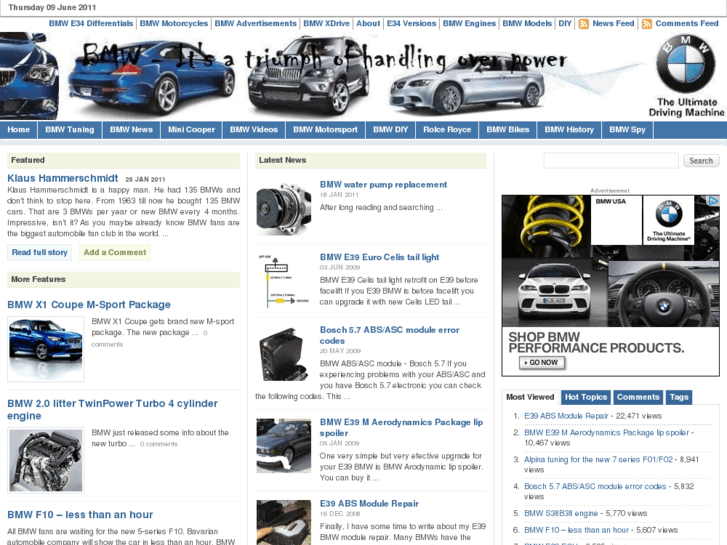This screenshot has width=727, height=545.
Task: Open BMW XDrive top link
Action: 326,23
